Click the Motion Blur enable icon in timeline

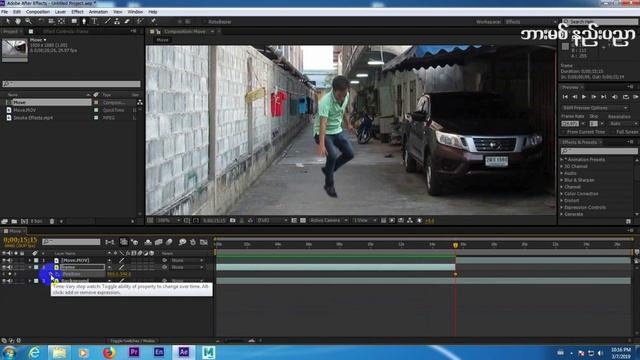click(x=169, y=242)
